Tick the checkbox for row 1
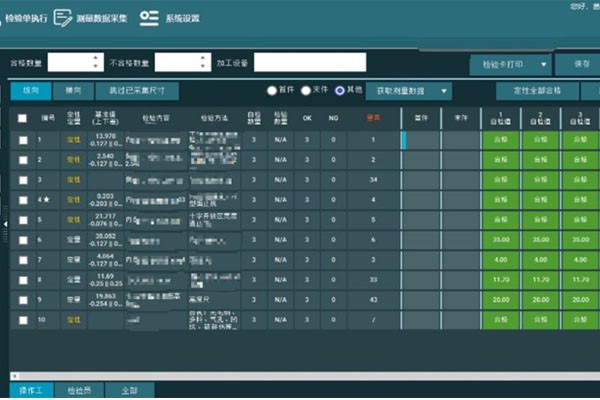The height and width of the screenshot is (400, 600). click(x=23, y=140)
